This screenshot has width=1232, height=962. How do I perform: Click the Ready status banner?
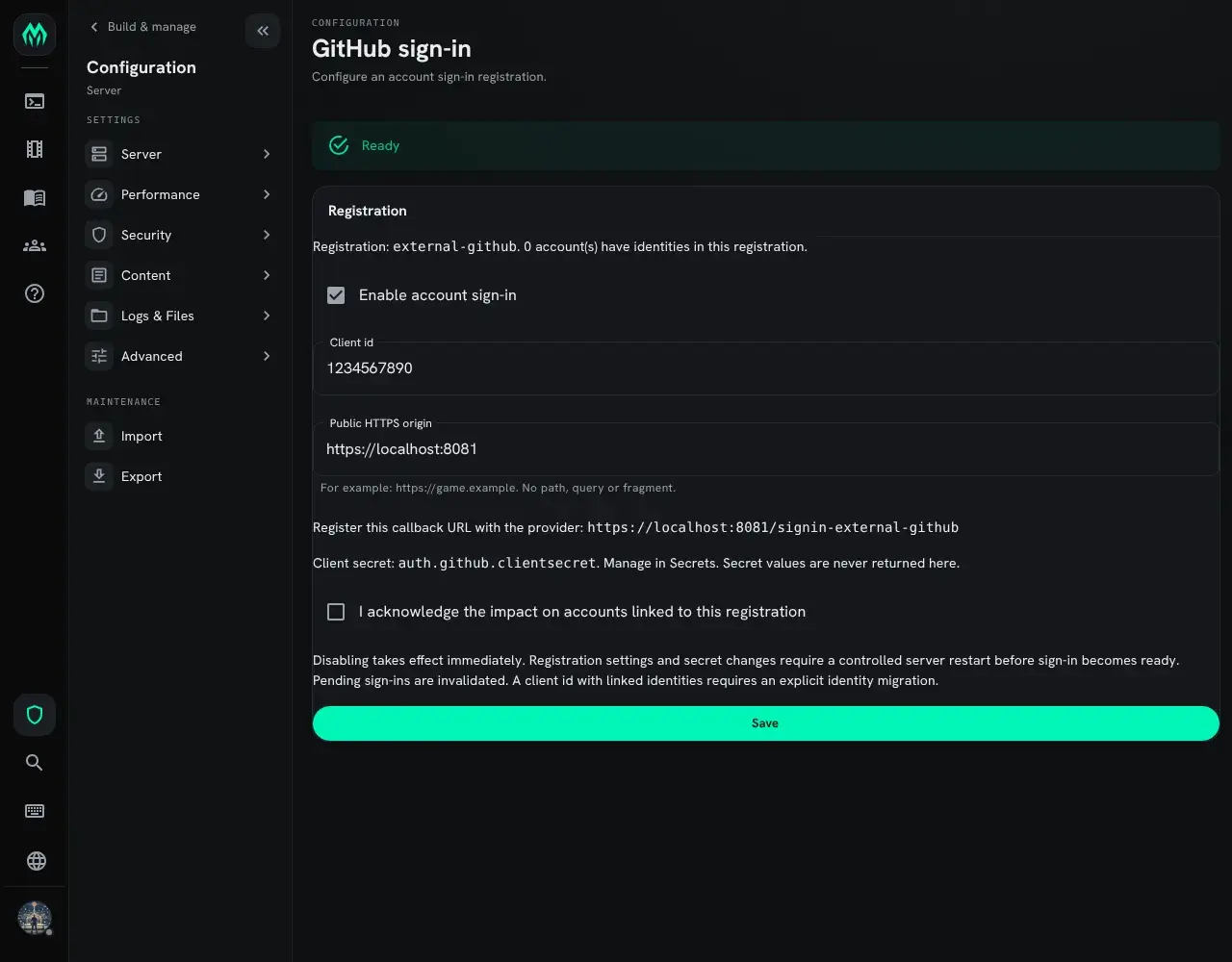click(766, 146)
